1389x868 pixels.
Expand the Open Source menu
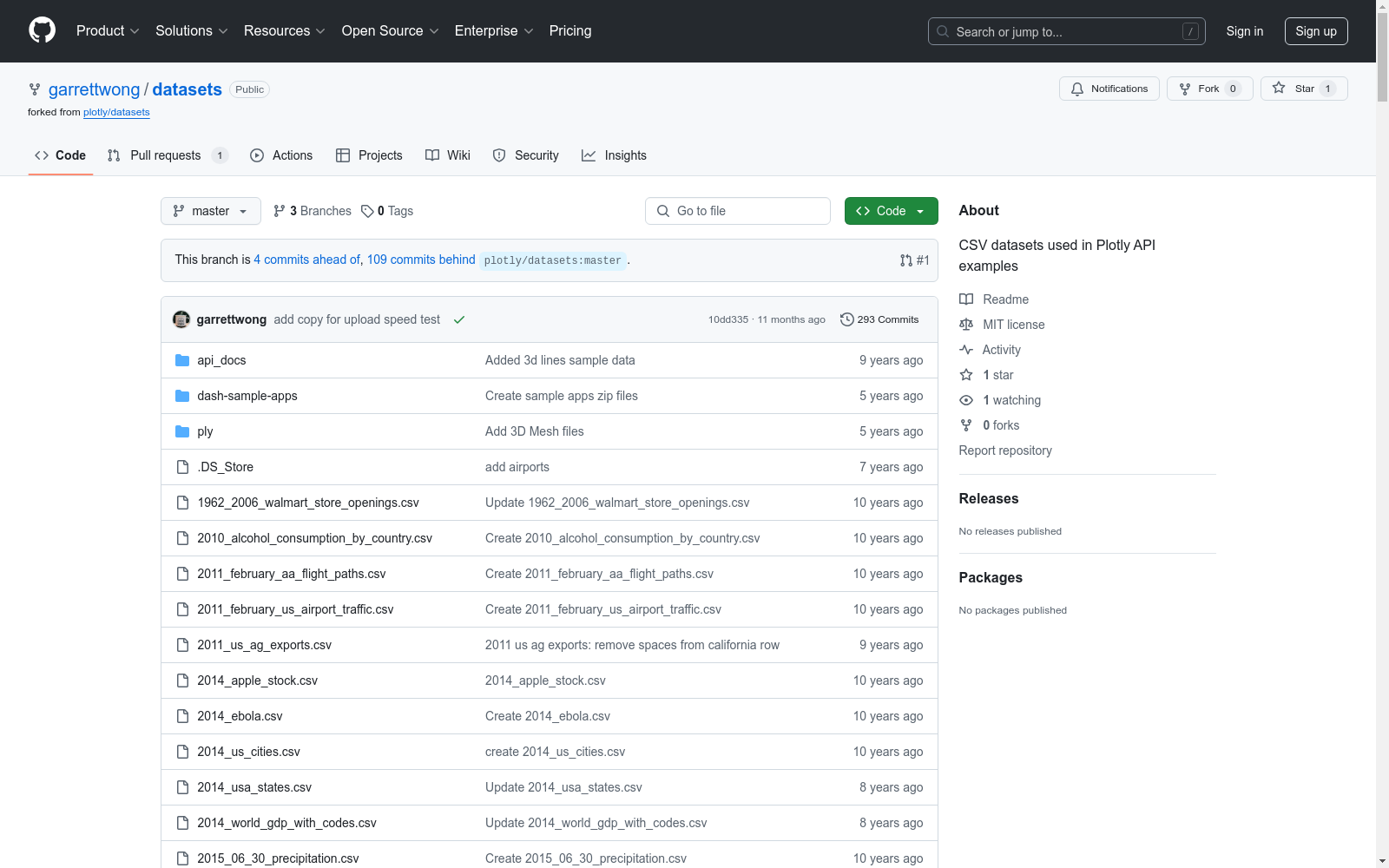tap(391, 31)
